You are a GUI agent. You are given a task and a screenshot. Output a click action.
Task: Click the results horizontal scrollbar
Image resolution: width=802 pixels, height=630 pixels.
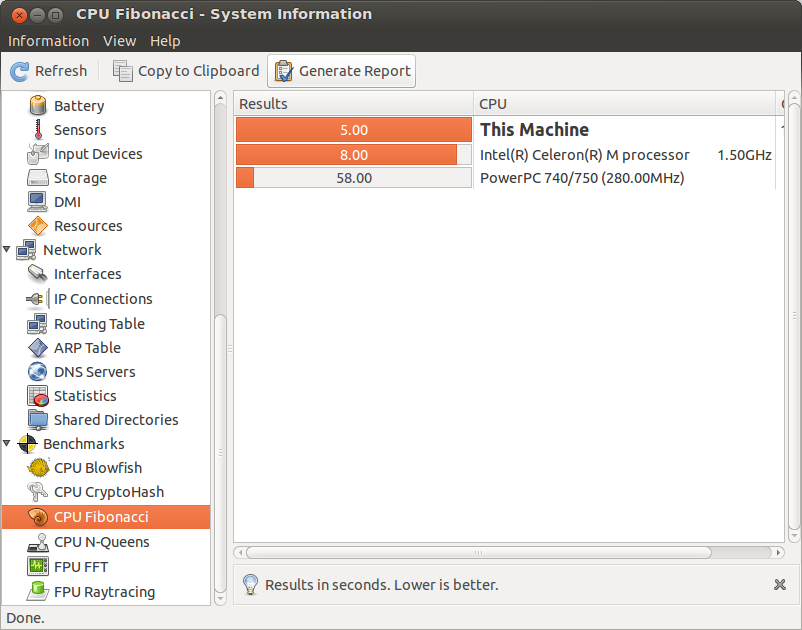[478, 553]
